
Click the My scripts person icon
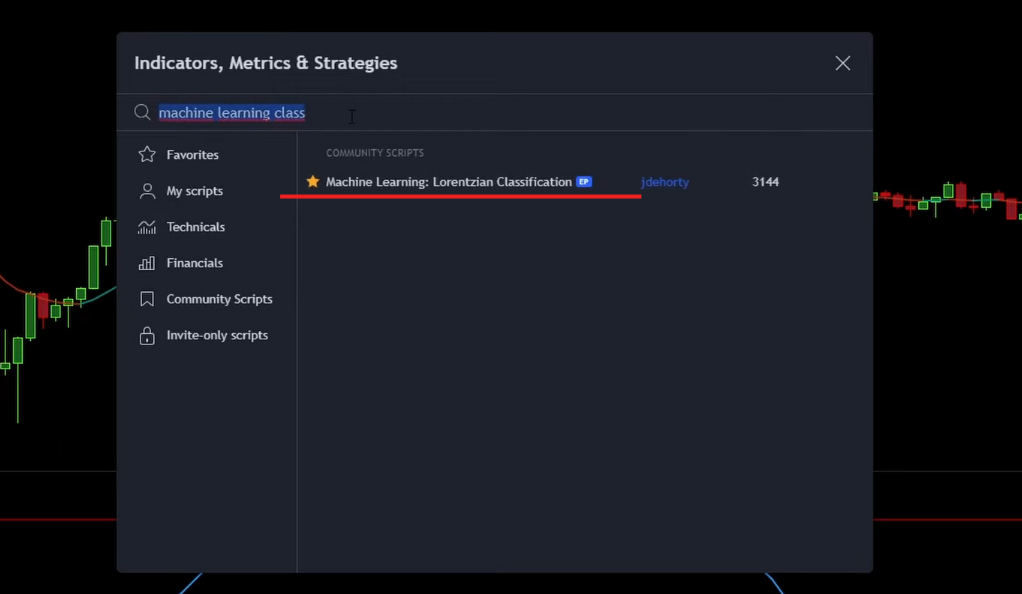pyautogui.click(x=147, y=190)
